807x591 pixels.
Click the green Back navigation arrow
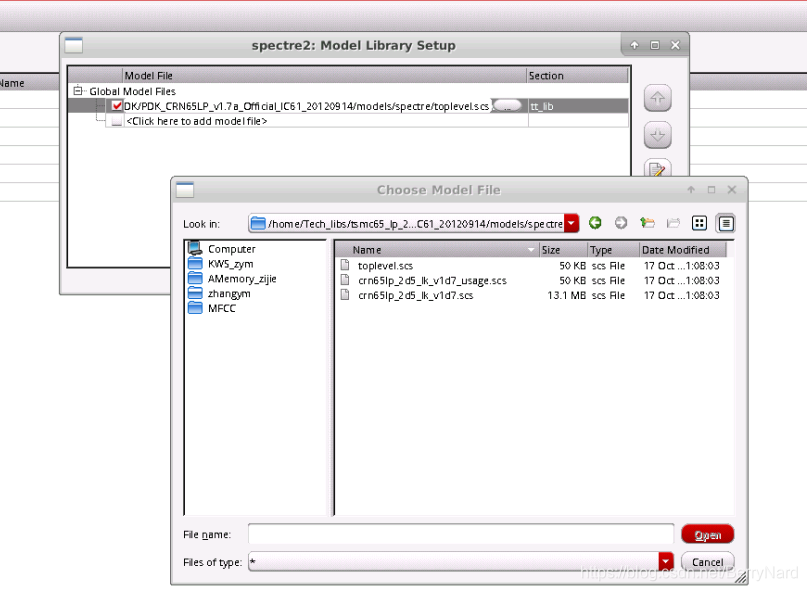coord(595,223)
